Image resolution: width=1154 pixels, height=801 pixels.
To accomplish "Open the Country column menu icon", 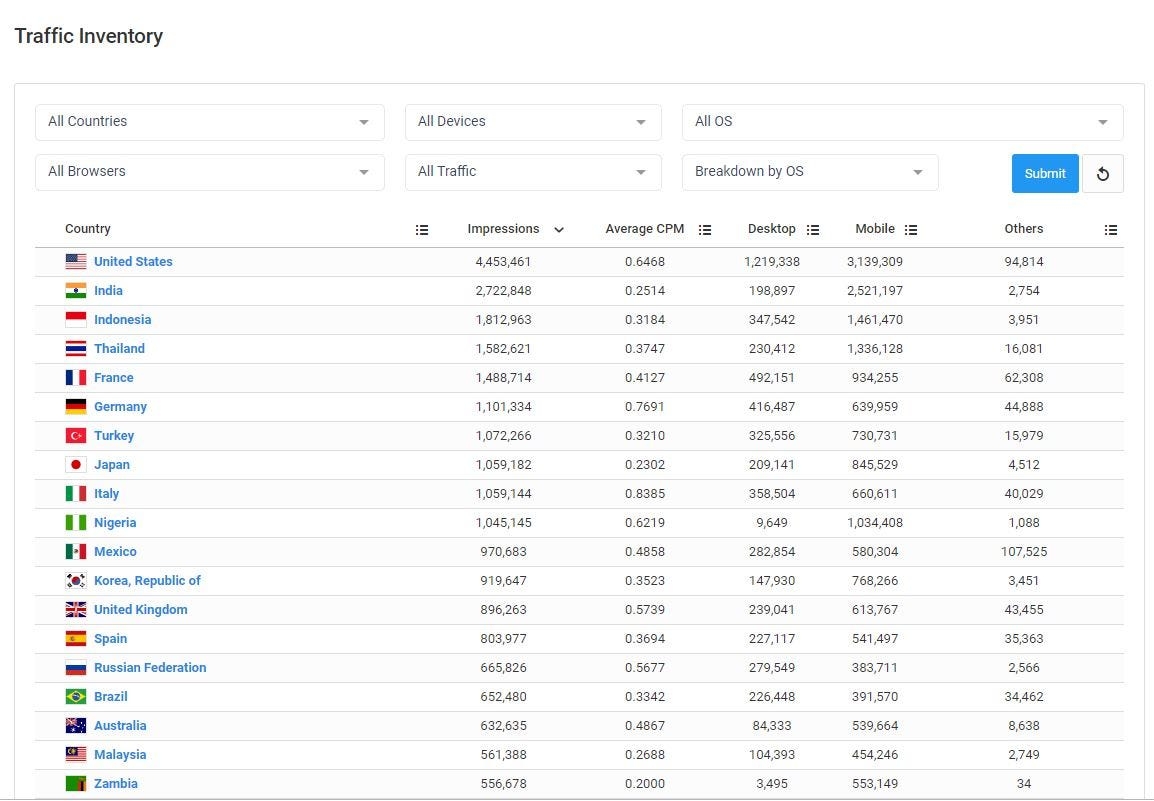I will (x=422, y=230).
